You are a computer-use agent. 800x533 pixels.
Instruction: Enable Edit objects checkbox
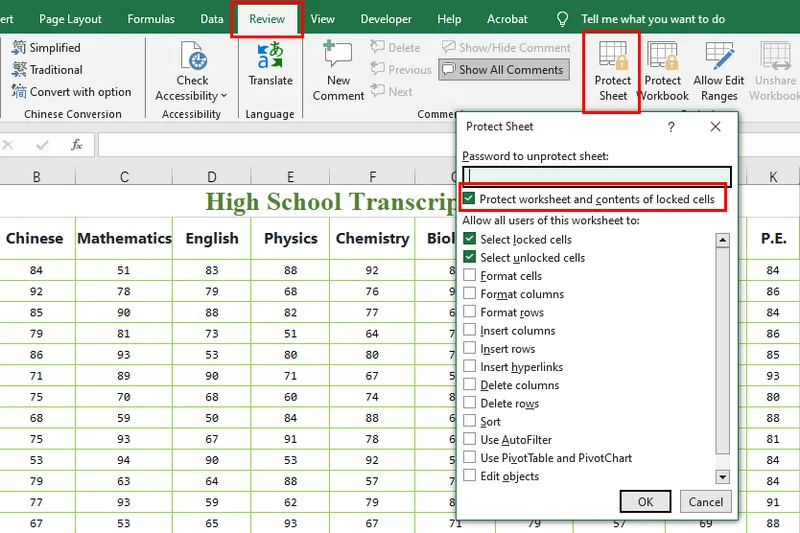click(469, 475)
